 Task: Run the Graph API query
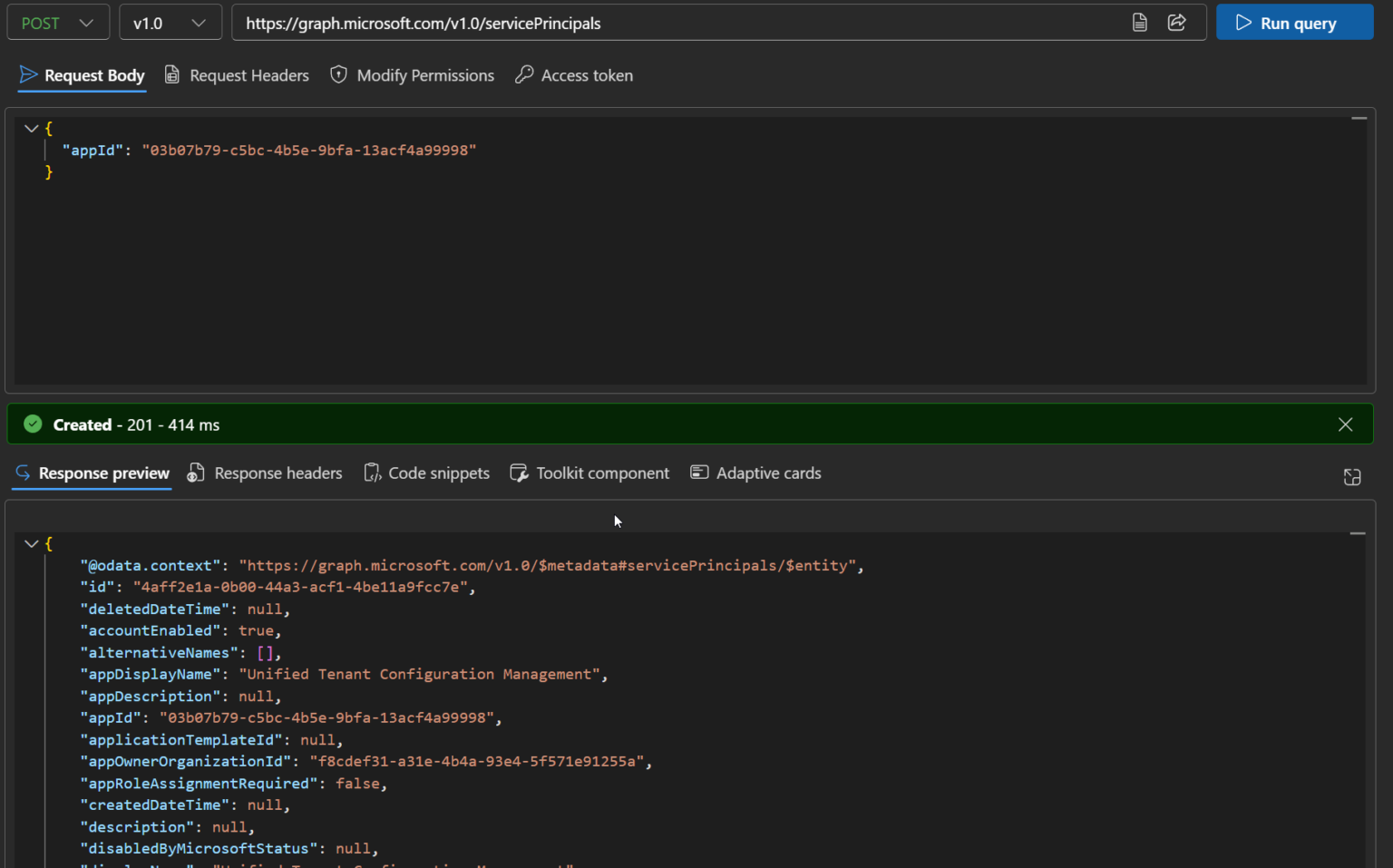coord(1294,22)
